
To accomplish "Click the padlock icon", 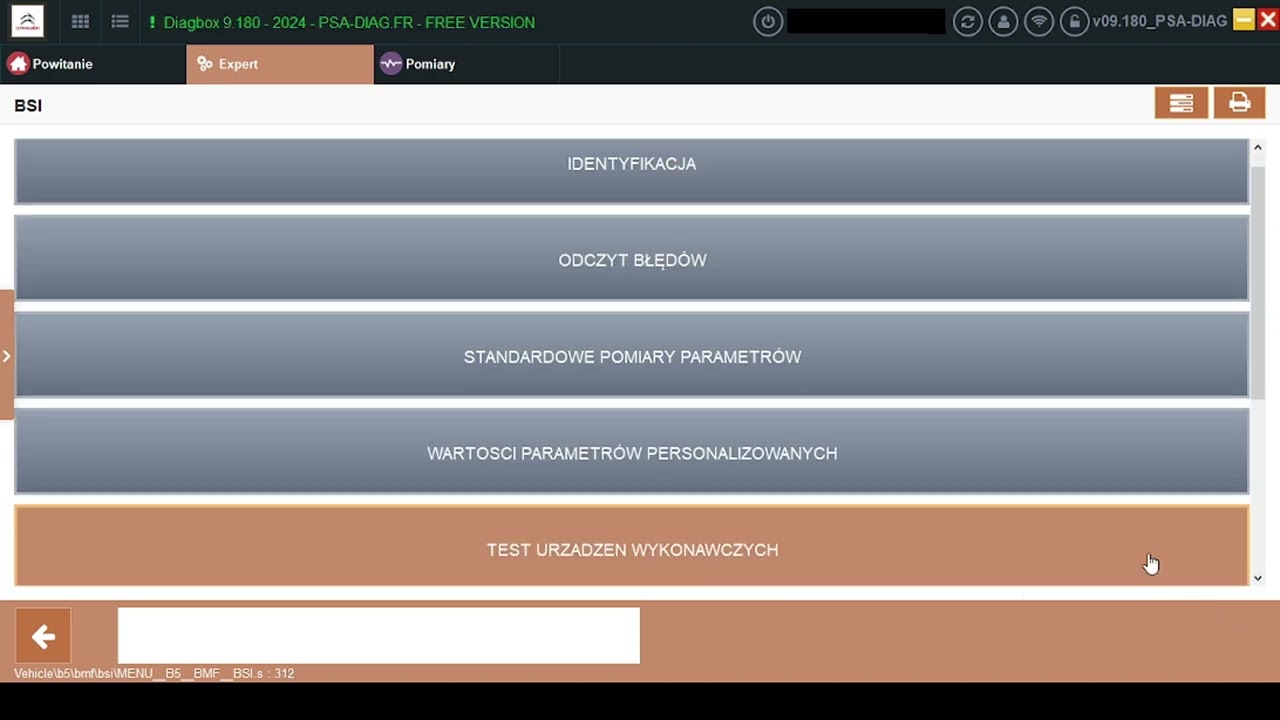I will pos(1074,22).
